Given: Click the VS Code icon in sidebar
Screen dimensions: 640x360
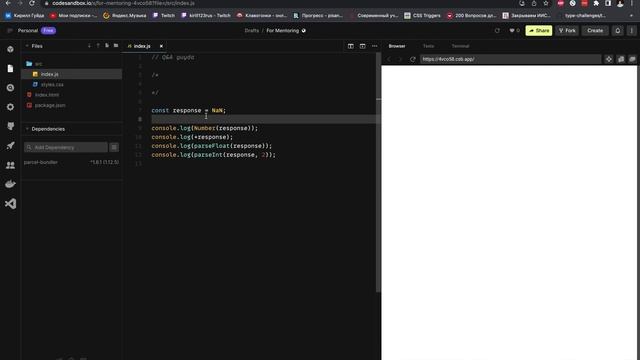Looking at the screenshot, I should coord(10,203).
